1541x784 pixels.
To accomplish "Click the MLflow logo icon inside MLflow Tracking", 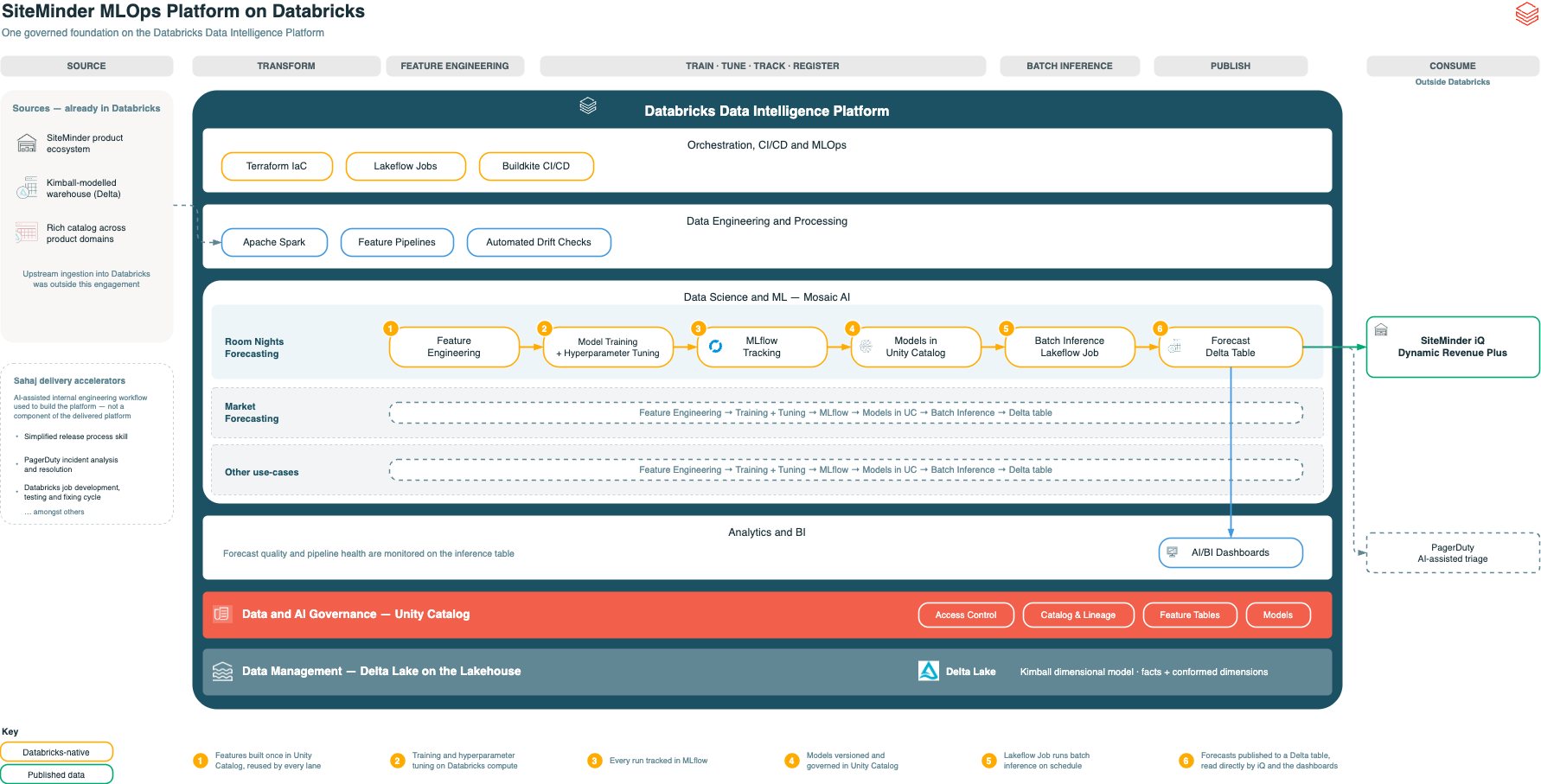I will point(715,347).
